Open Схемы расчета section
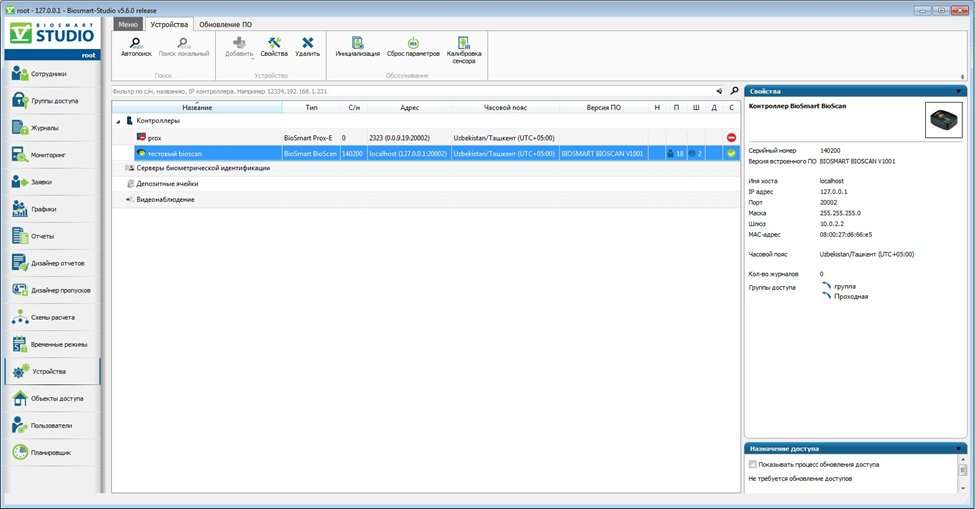Screen dimensions: 975x509 tap(52, 318)
